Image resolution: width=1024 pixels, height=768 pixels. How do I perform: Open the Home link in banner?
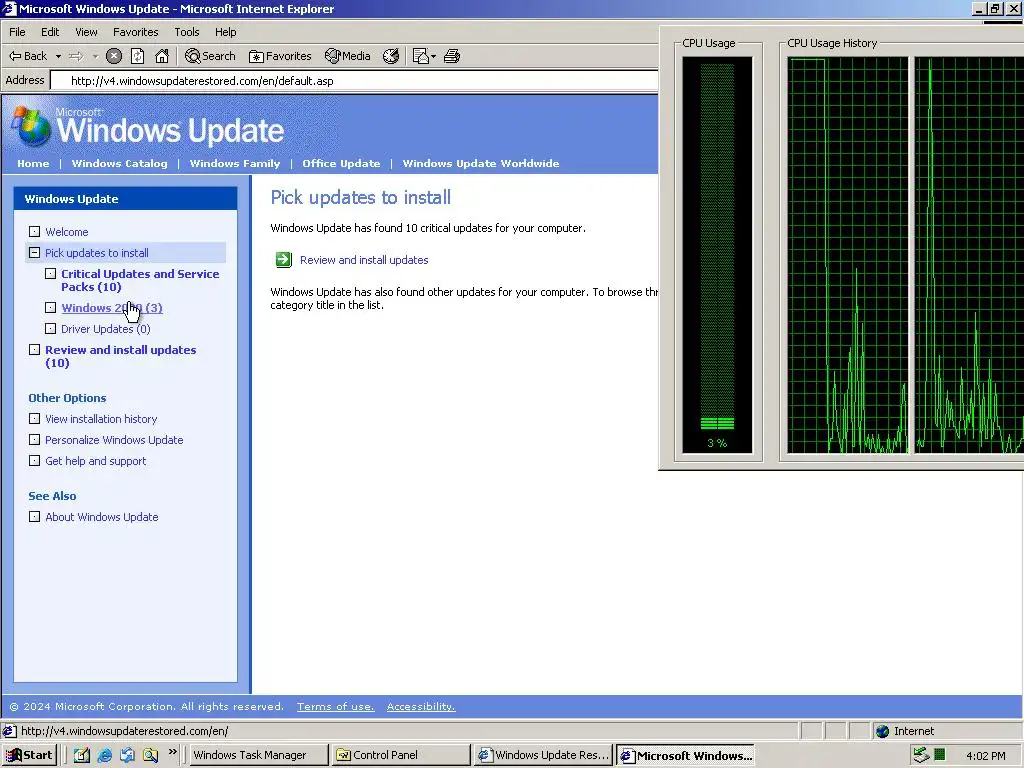pyautogui.click(x=33, y=163)
